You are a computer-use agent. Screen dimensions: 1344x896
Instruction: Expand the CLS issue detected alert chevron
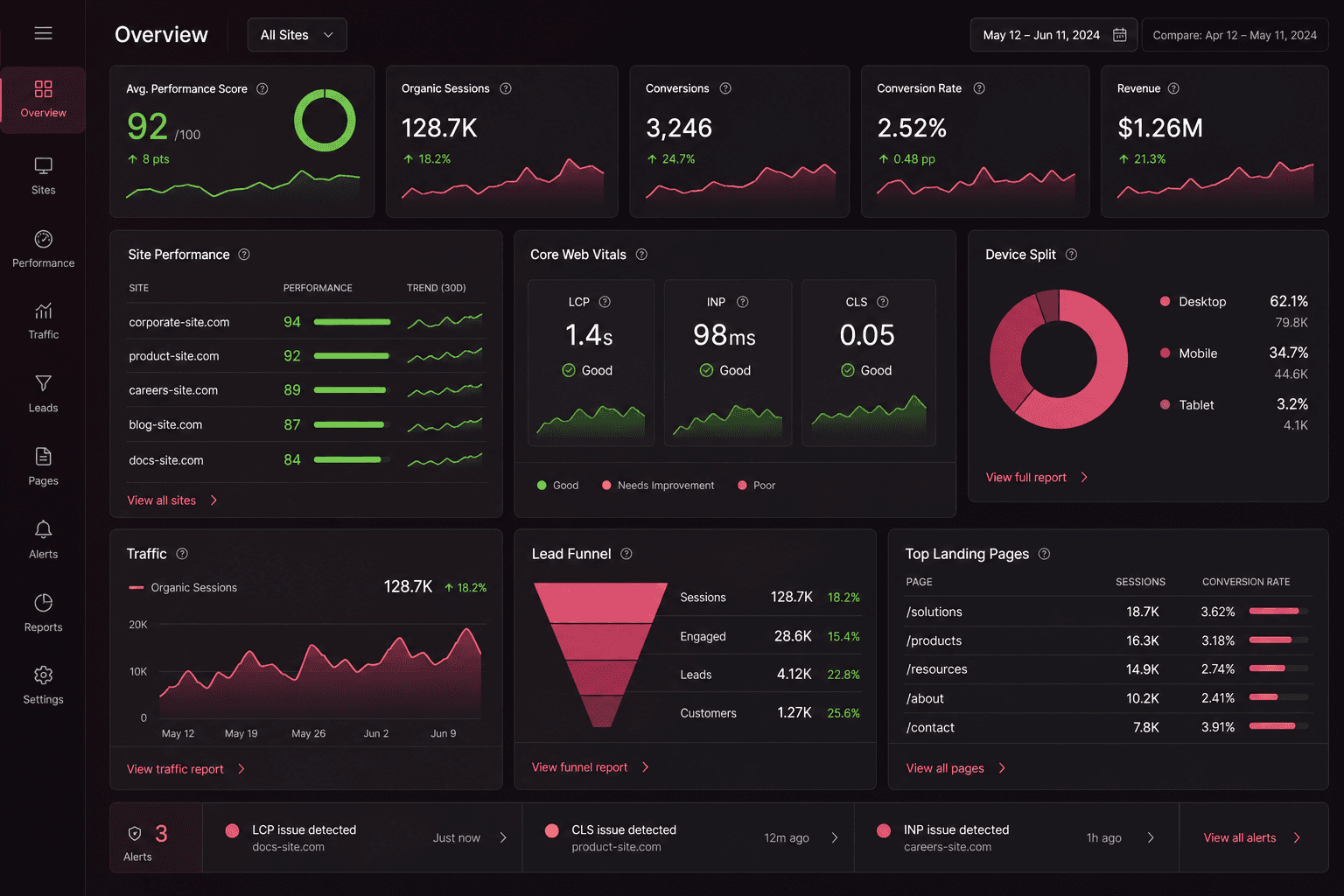[x=834, y=837]
